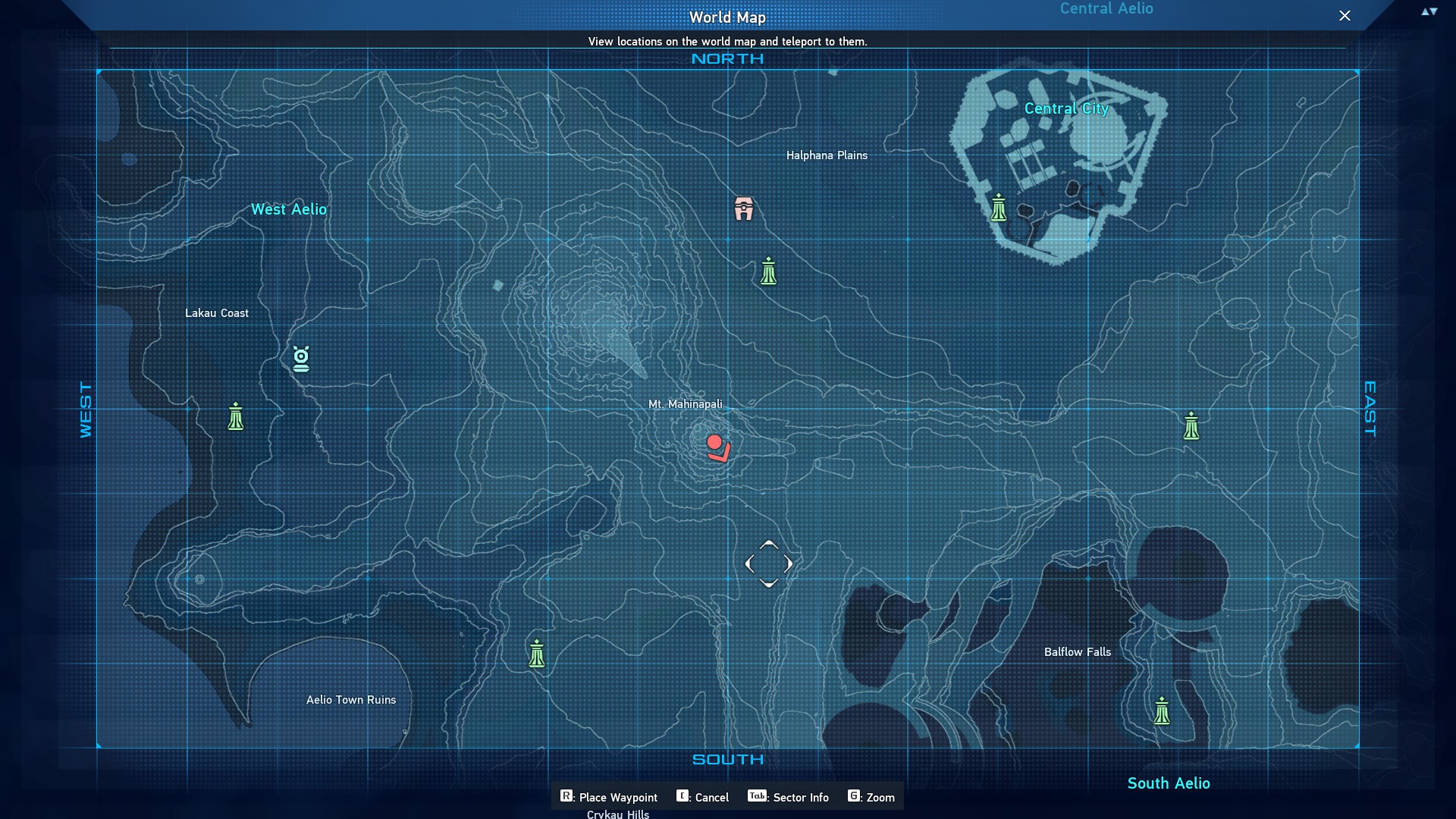Click the West Aelio map label
Image resolution: width=1456 pixels, height=819 pixels.
[x=289, y=209]
